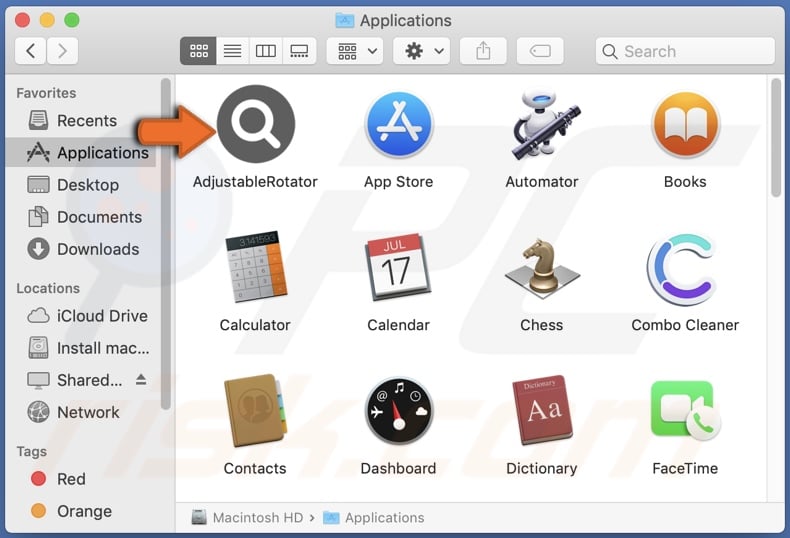The image size is (790, 538).
Task: Open the App Store application
Action: click(x=399, y=124)
